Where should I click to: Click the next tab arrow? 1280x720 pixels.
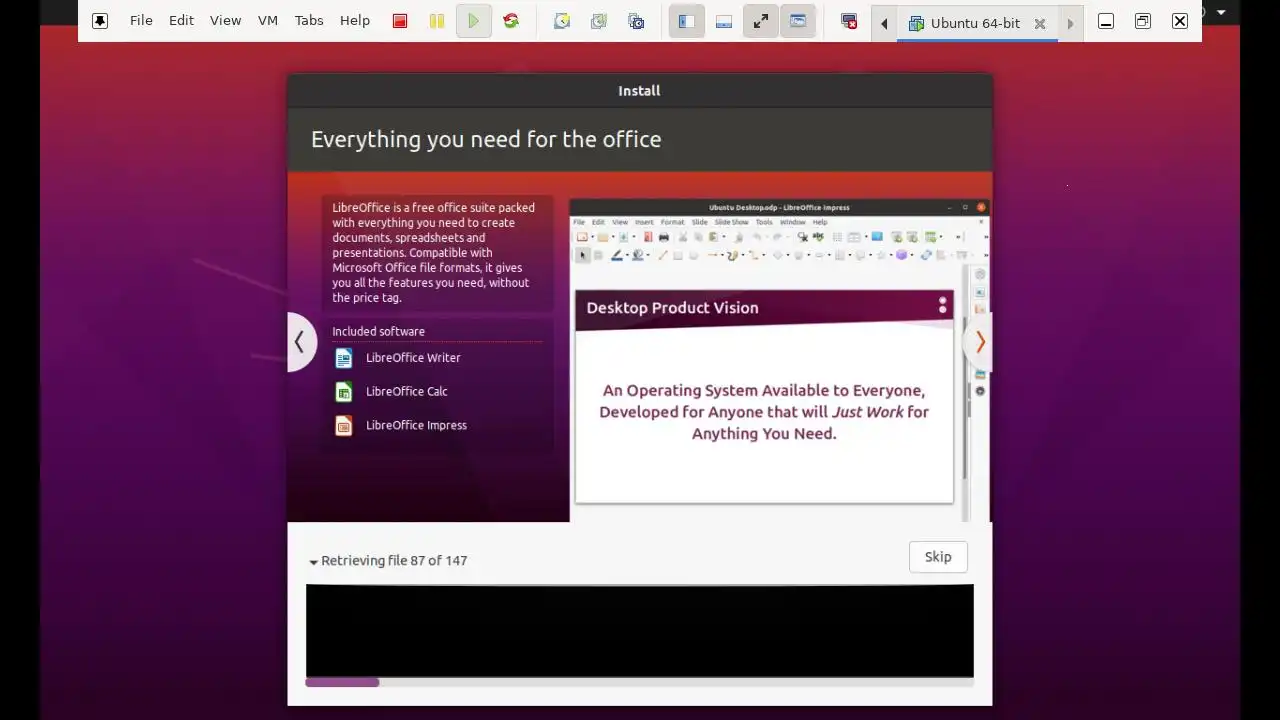coord(1070,23)
